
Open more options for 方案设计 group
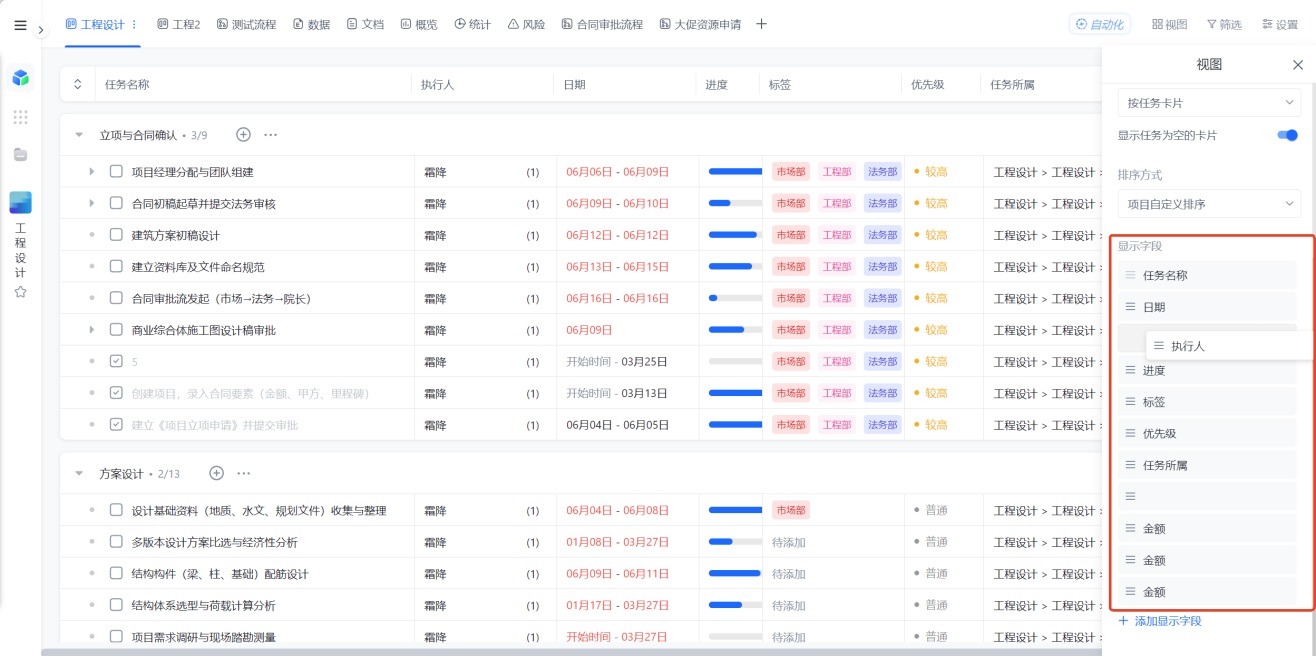pos(243,473)
